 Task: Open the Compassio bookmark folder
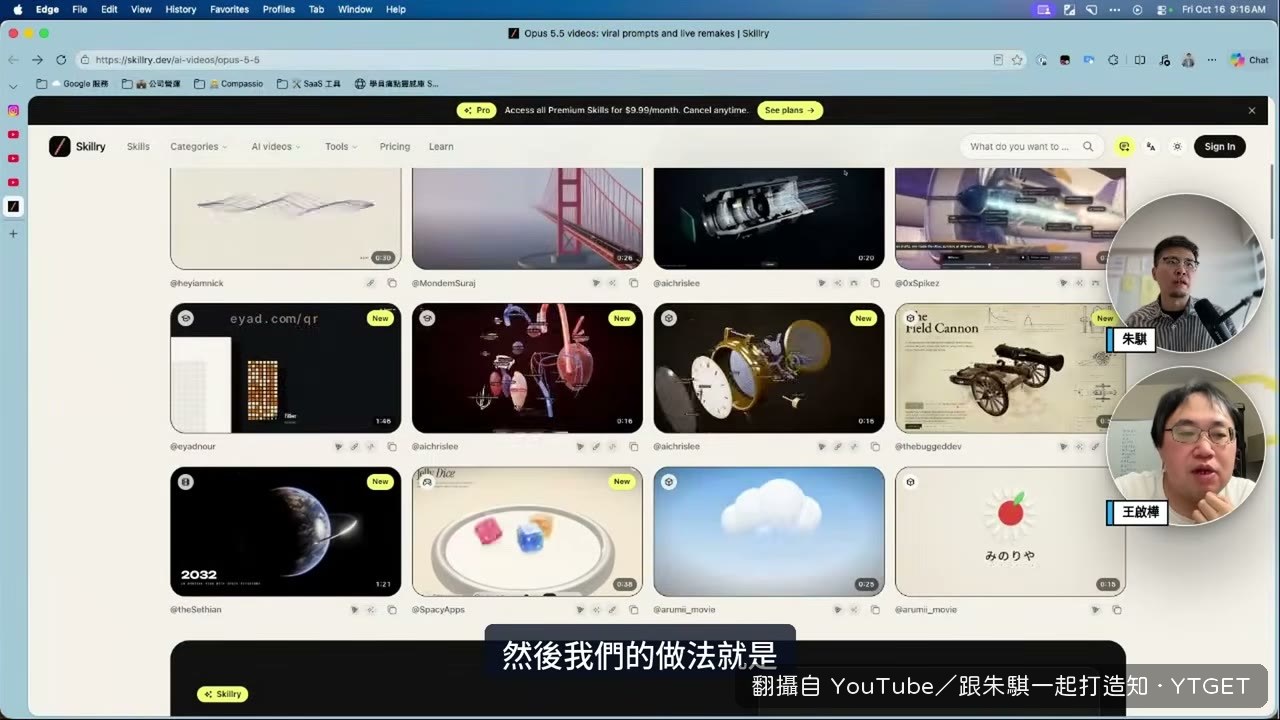click(229, 84)
